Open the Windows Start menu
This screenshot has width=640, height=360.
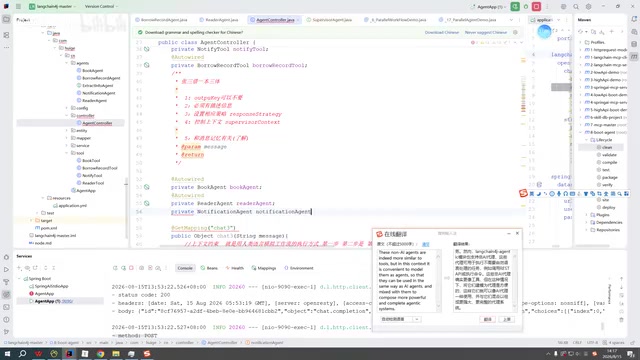click(x=7, y=354)
